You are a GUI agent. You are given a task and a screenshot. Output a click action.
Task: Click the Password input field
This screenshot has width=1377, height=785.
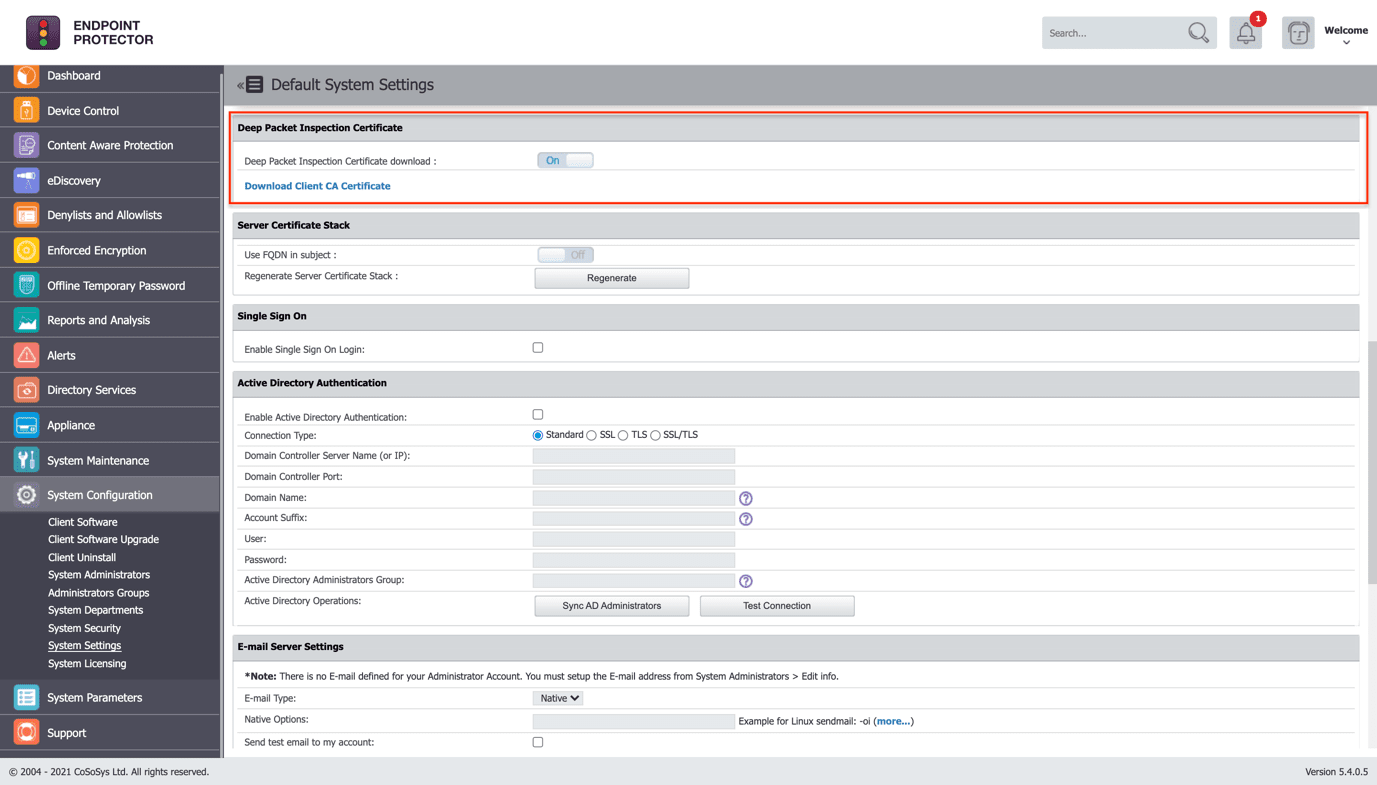[x=634, y=560]
